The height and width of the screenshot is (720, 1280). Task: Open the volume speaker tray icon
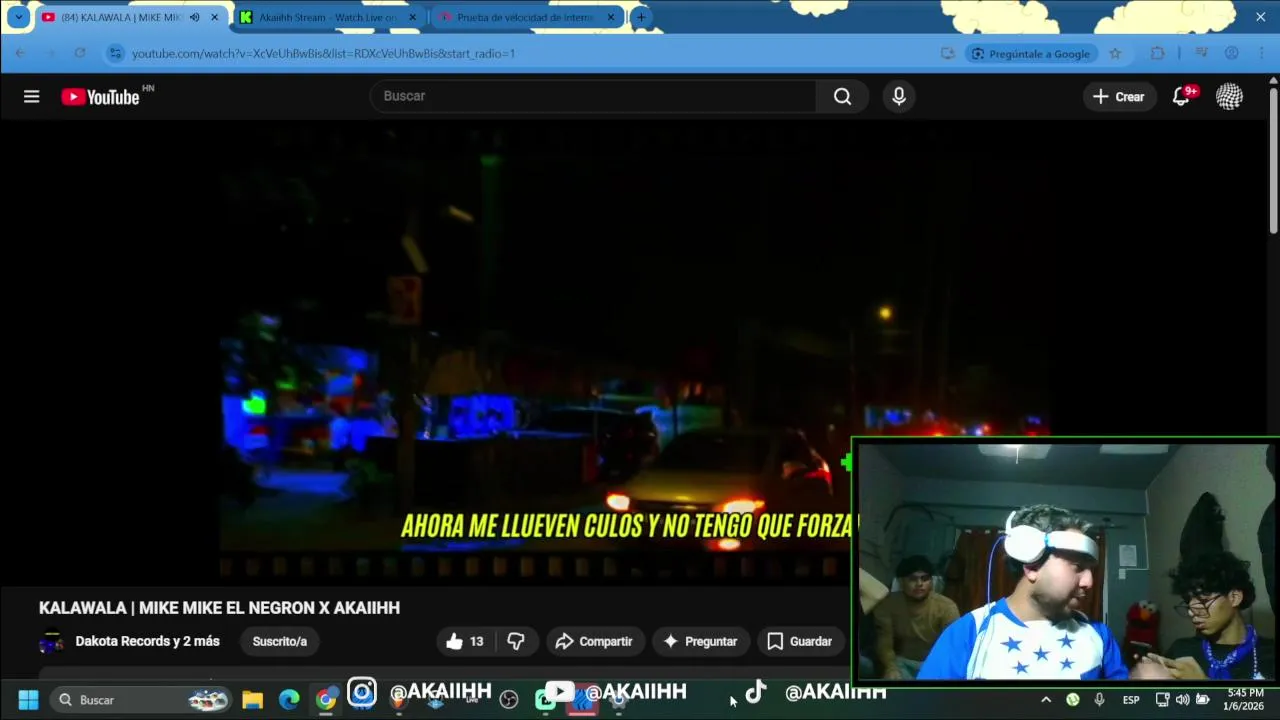[x=1182, y=700]
